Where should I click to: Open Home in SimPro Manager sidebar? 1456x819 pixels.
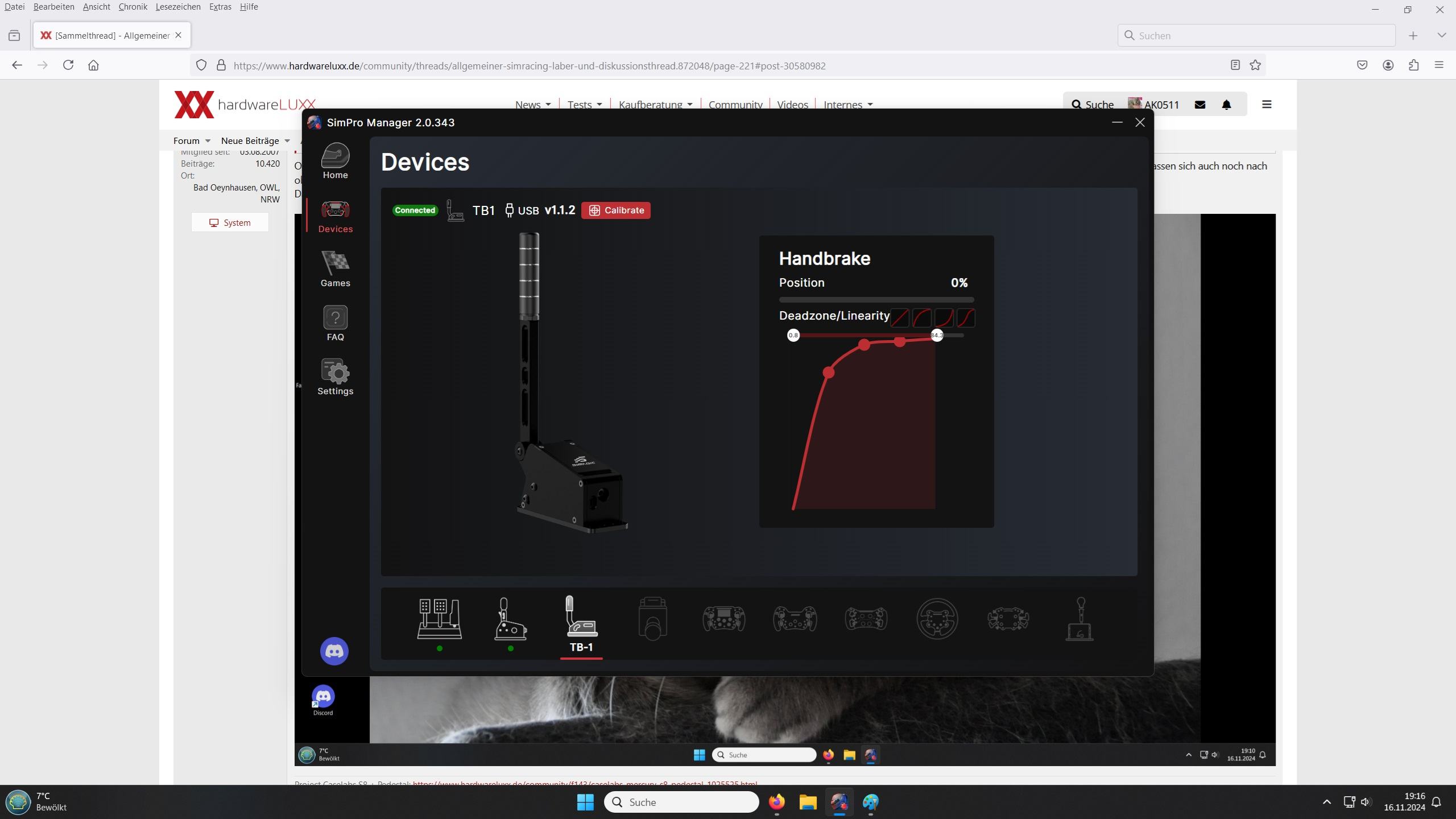tap(335, 161)
